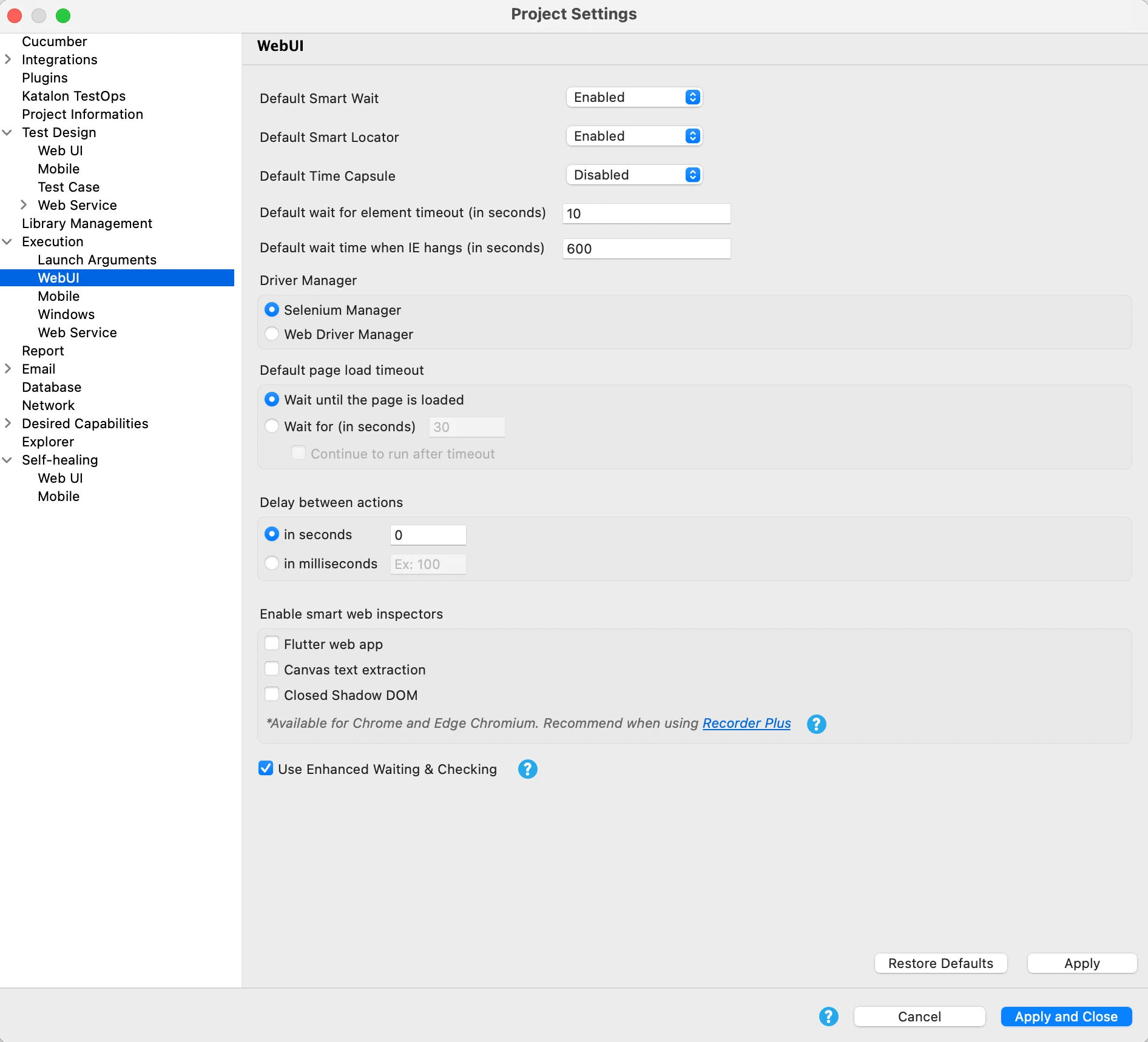Click the IE hangs wait time field
Image resolution: width=1148 pixels, height=1042 pixels.
pos(646,249)
